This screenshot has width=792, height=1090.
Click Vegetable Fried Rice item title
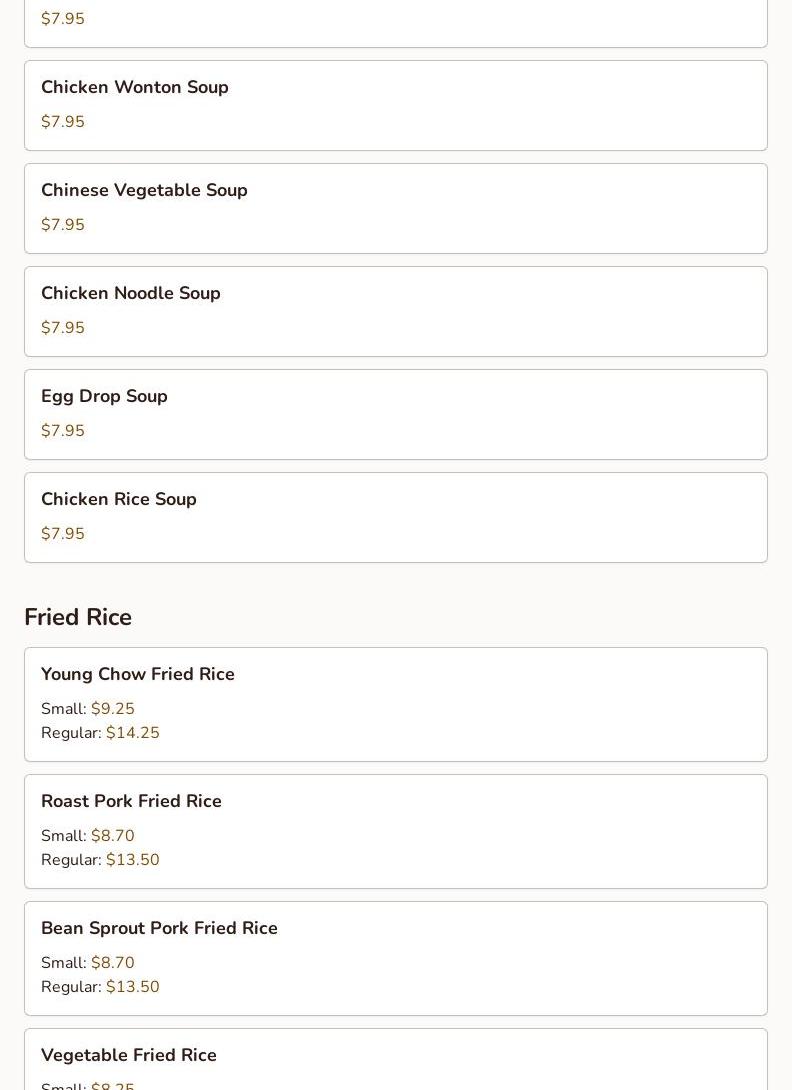[129, 1056]
